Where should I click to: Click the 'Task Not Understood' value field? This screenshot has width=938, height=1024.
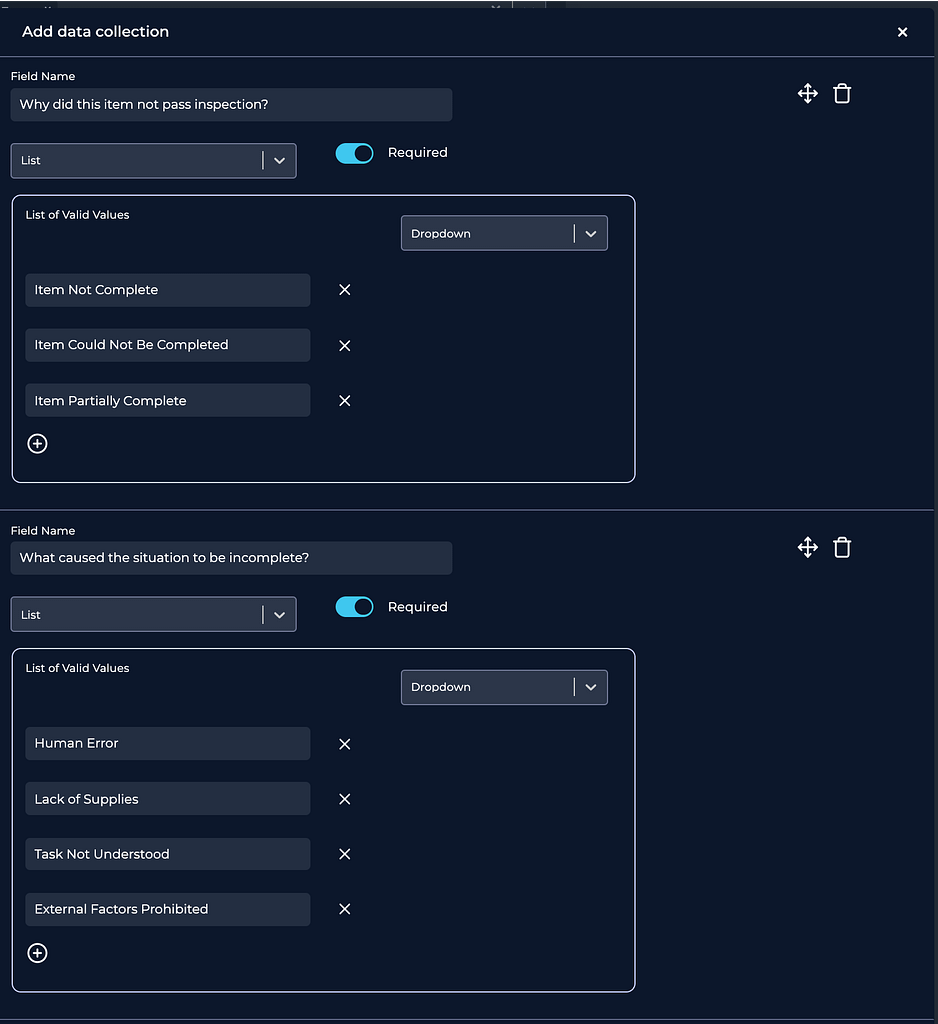pos(167,854)
